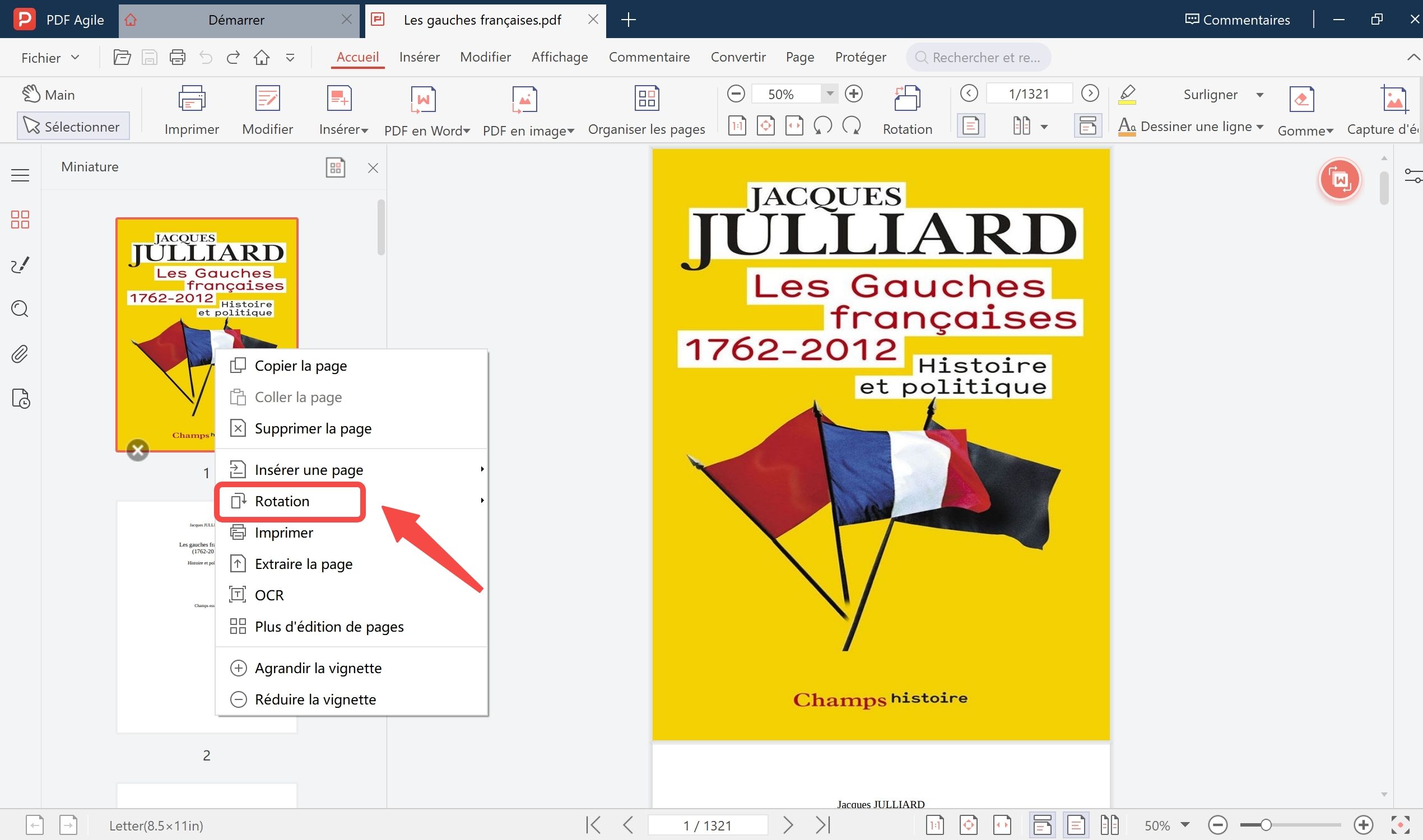1423x840 pixels.
Task: Choose Supprimer la page from context menu
Action: (351, 428)
